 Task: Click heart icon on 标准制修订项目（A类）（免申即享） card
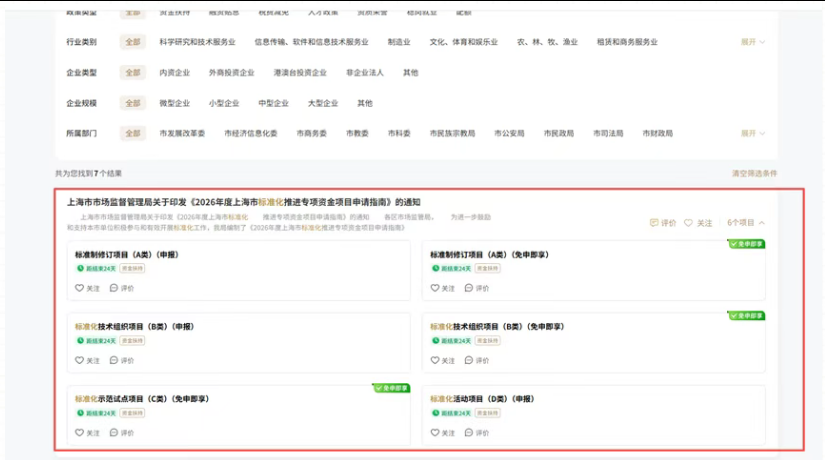pyautogui.click(x=435, y=288)
